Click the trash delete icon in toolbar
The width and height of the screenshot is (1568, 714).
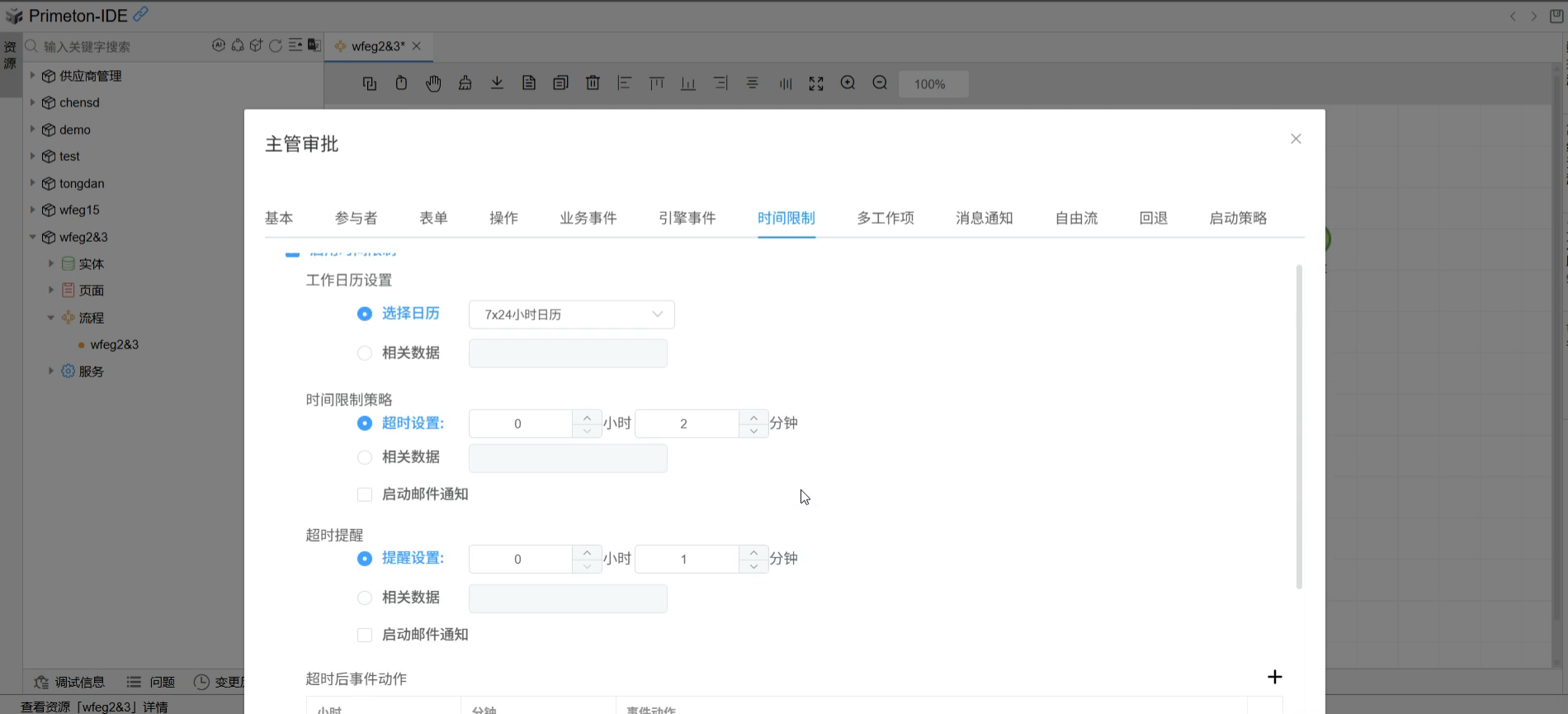(x=593, y=83)
